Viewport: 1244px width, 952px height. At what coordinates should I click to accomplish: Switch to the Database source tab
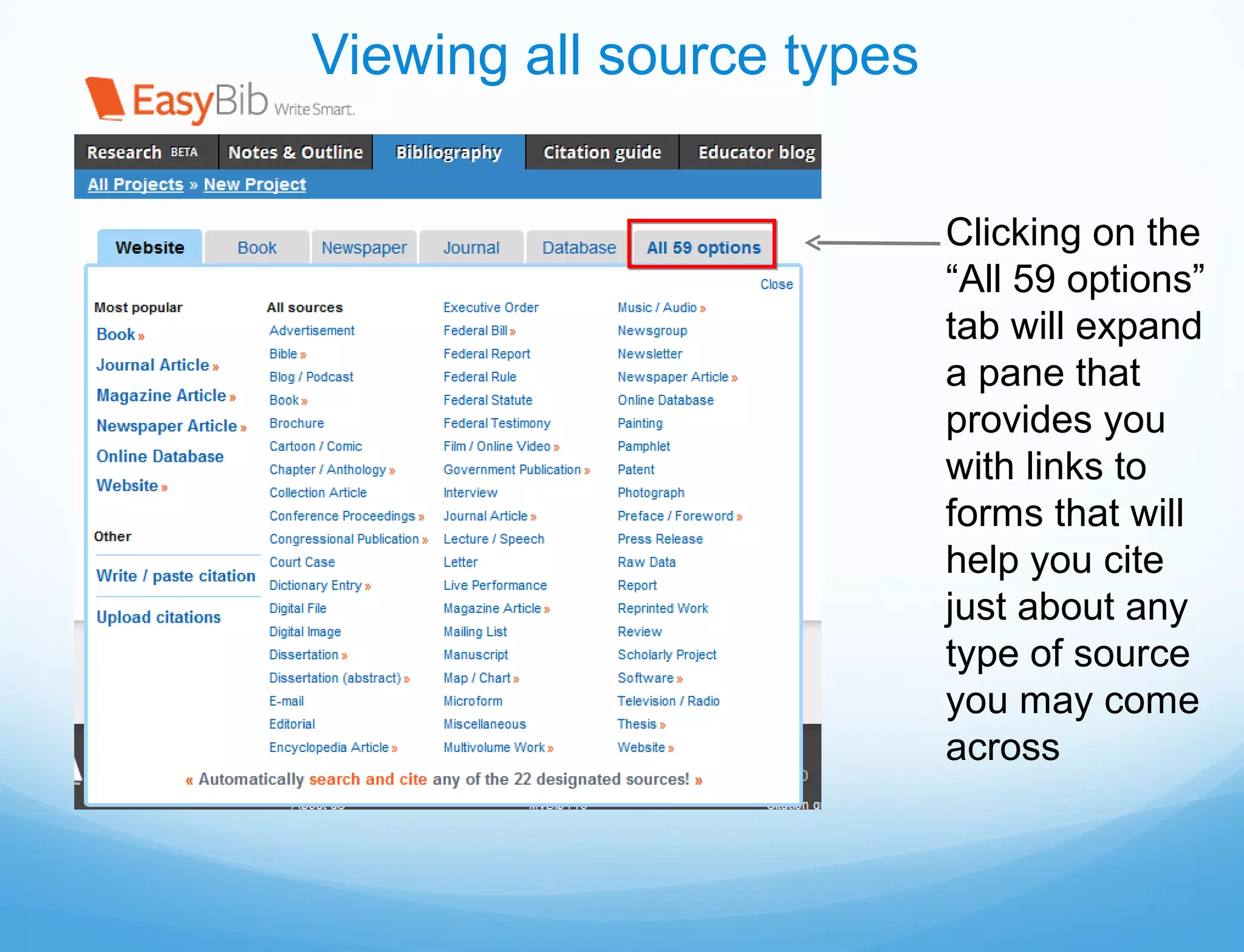pyautogui.click(x=579, y=247)
